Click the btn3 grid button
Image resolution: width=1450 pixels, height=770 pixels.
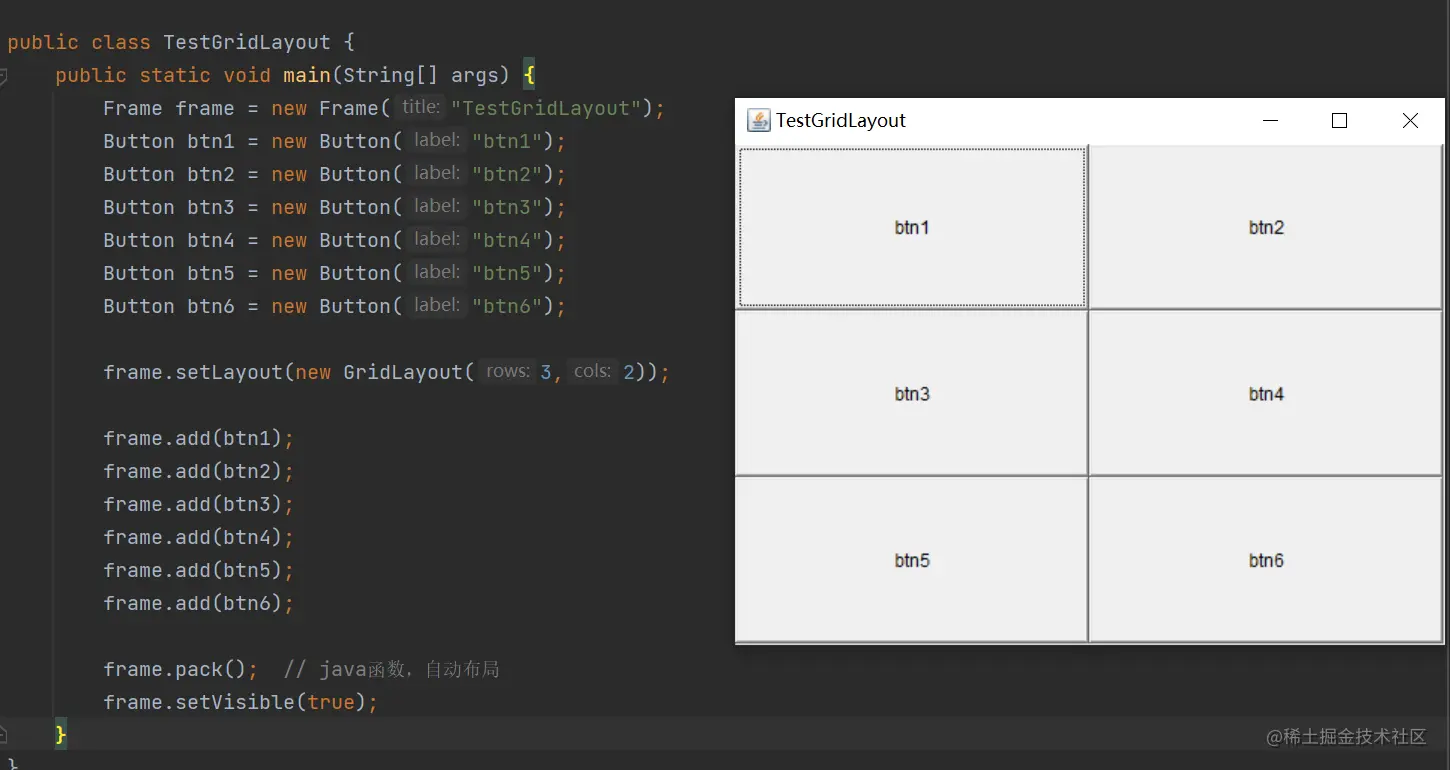pos(911,393)
